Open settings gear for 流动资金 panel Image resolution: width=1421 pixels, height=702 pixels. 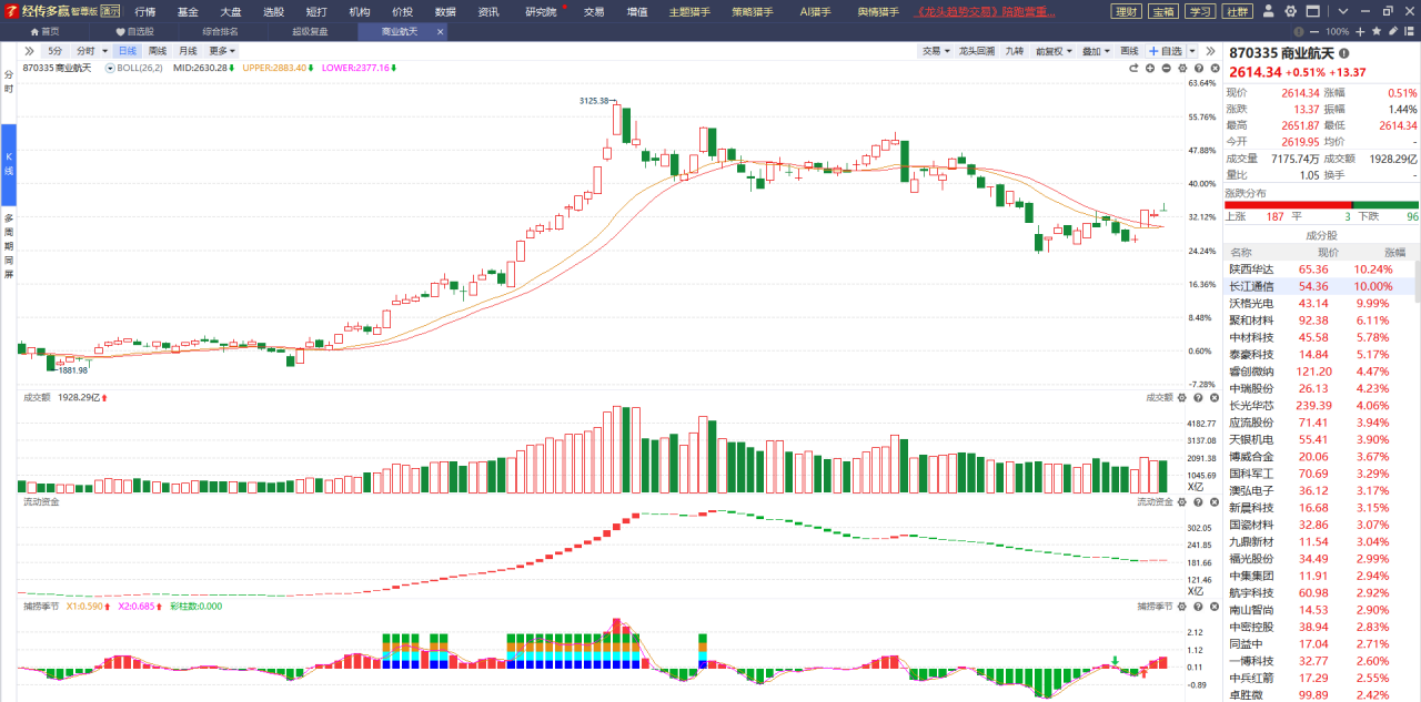(1182, 502)
